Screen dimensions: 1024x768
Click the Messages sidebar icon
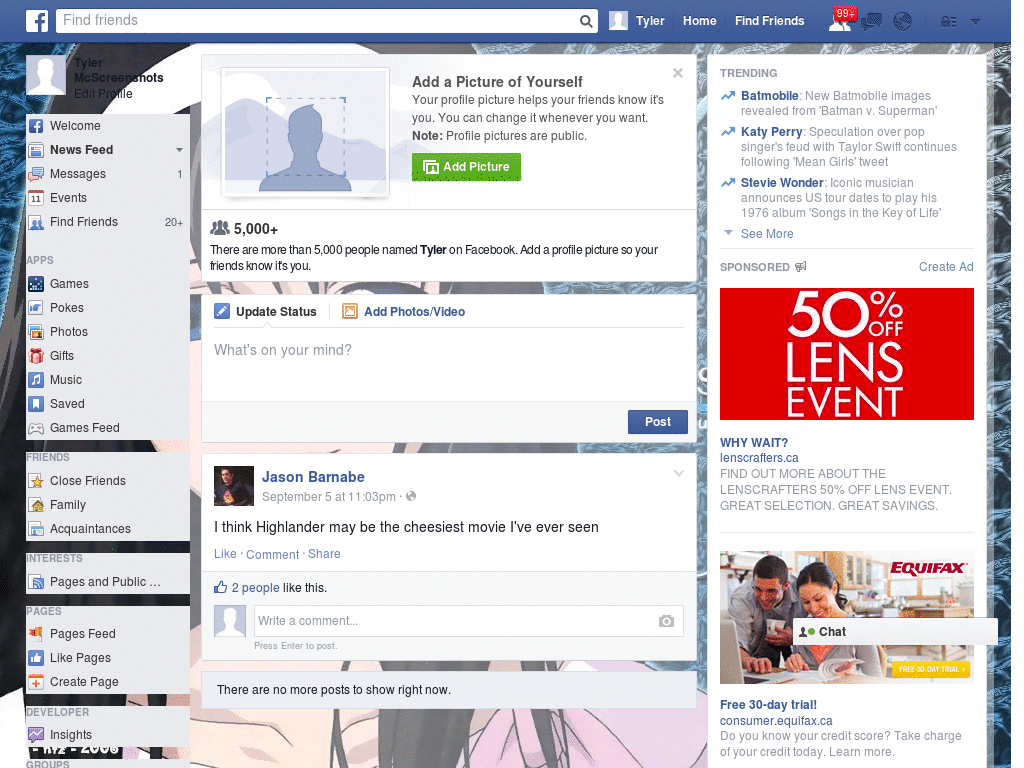click(36, 174)
